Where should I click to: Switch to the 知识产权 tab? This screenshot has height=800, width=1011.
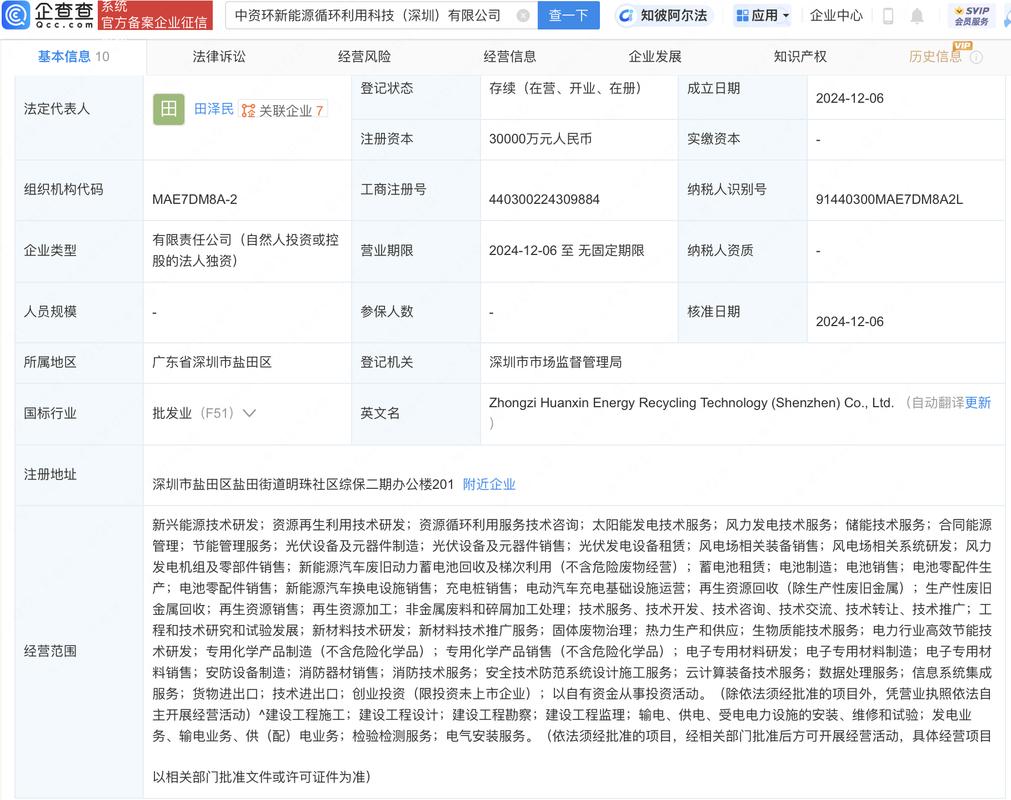[x=800, y=57]
